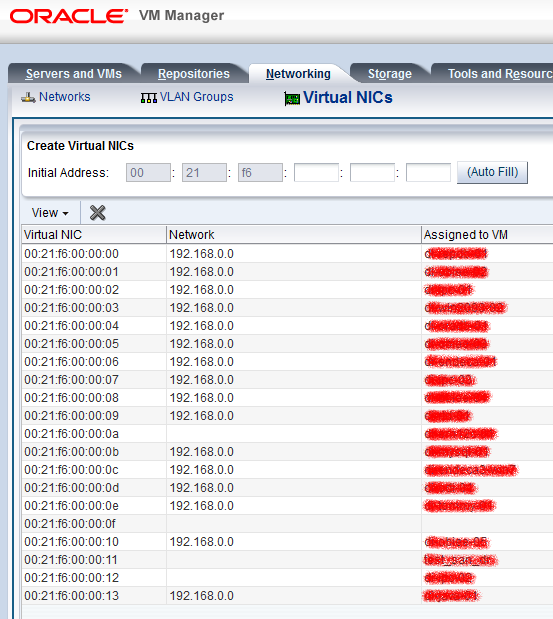Switch to Servers and VMs tab

tap(74, 74)
